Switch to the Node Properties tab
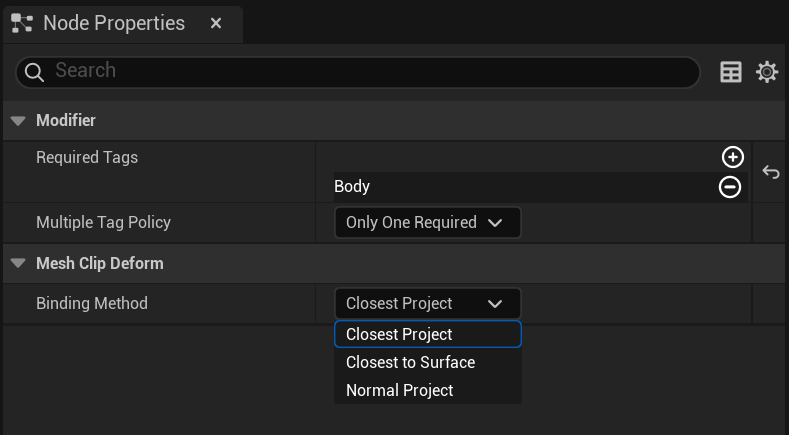 point(114,23)
